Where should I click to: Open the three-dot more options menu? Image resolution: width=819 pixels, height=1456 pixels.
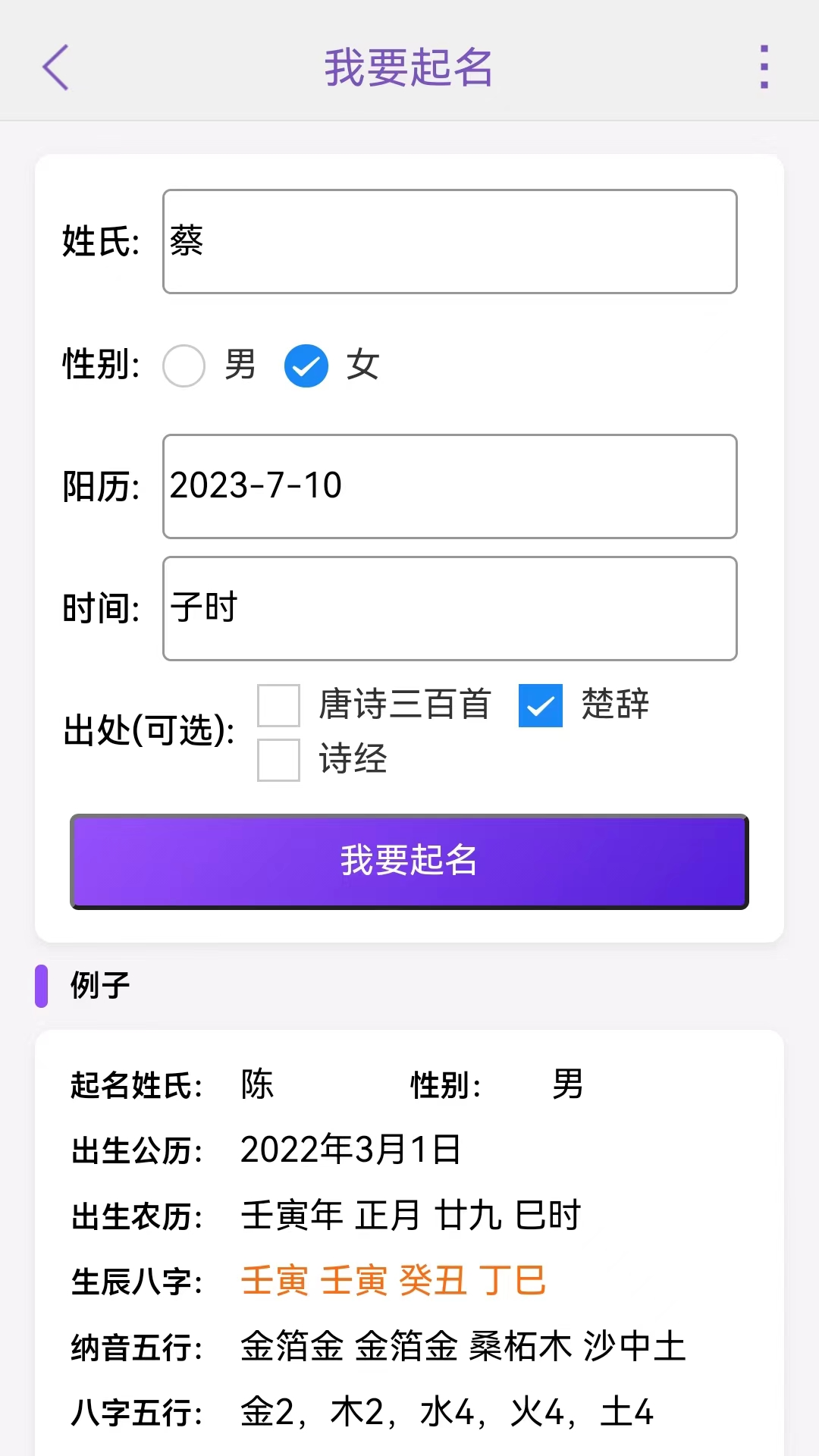(x=764, y=67)
